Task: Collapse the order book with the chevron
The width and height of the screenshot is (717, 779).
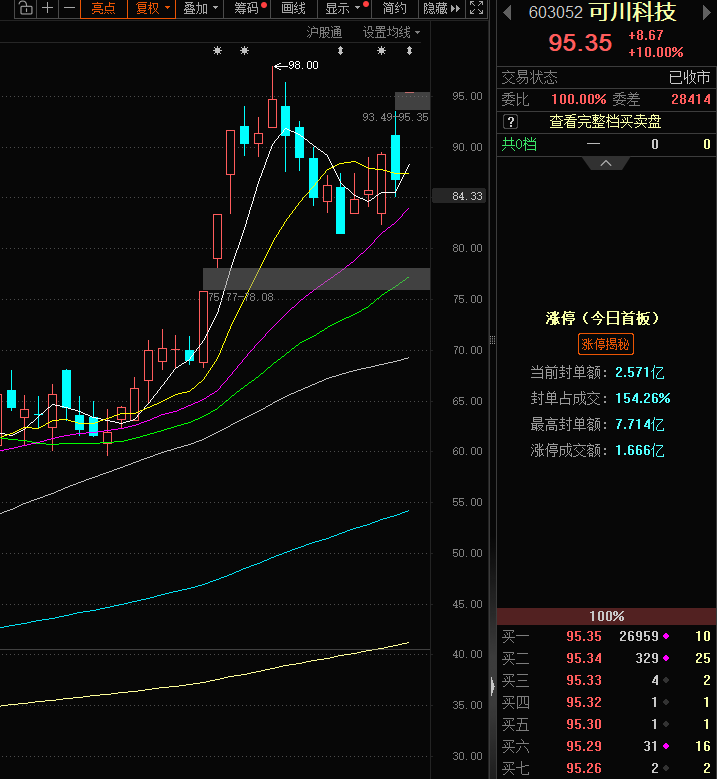Action: (x=606, y=163)
